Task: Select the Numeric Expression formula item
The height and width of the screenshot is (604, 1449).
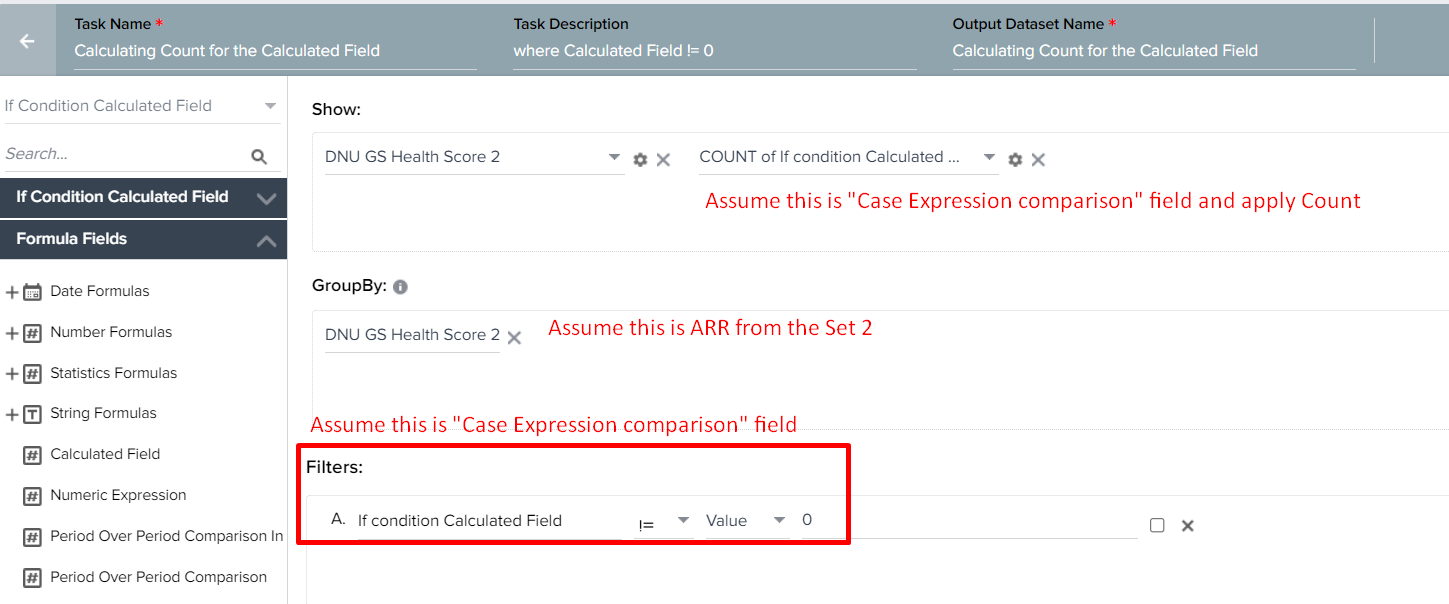Action: tap(118, 495)
